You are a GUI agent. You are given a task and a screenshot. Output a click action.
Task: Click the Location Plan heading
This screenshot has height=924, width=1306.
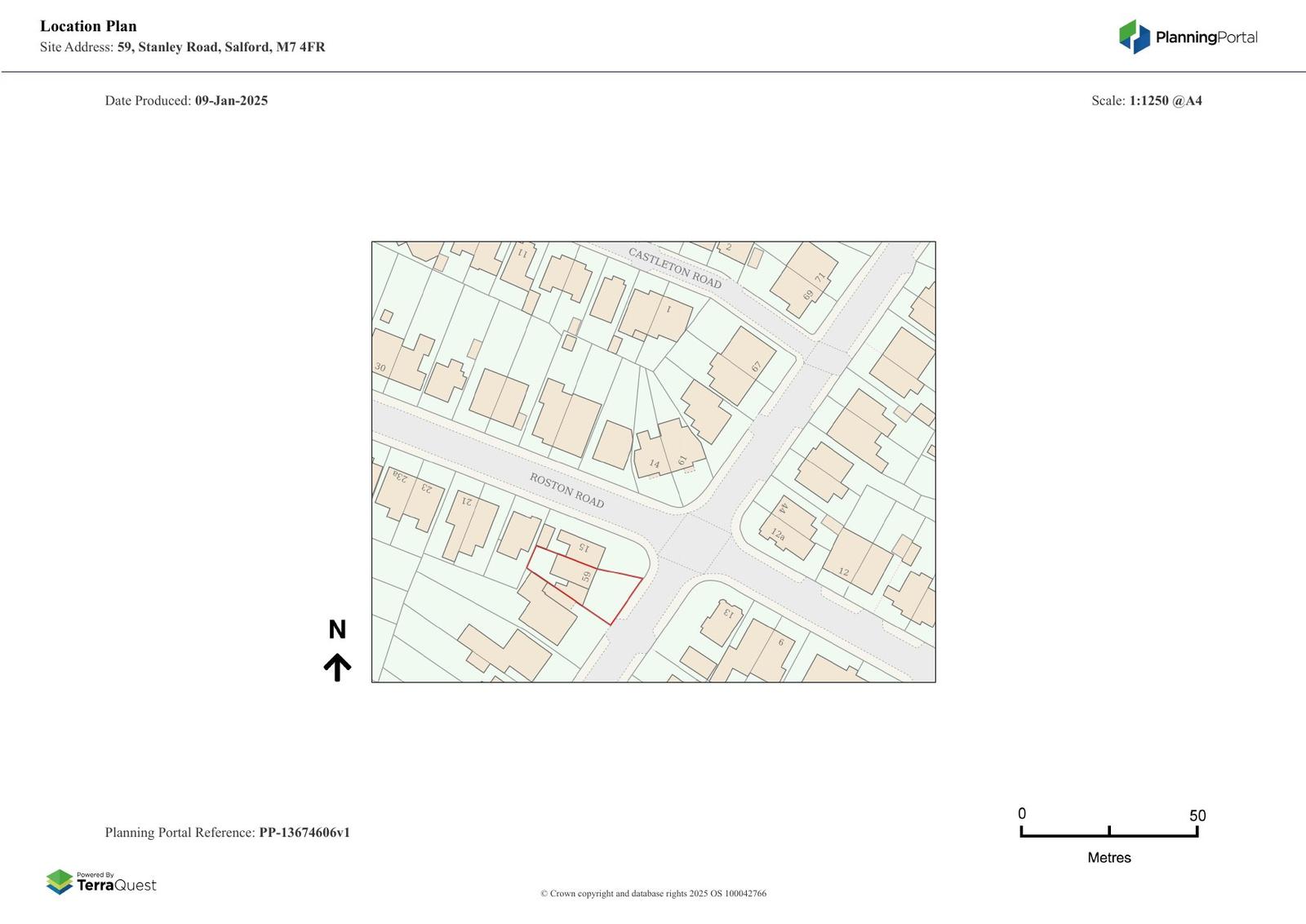tap(88, 26)
